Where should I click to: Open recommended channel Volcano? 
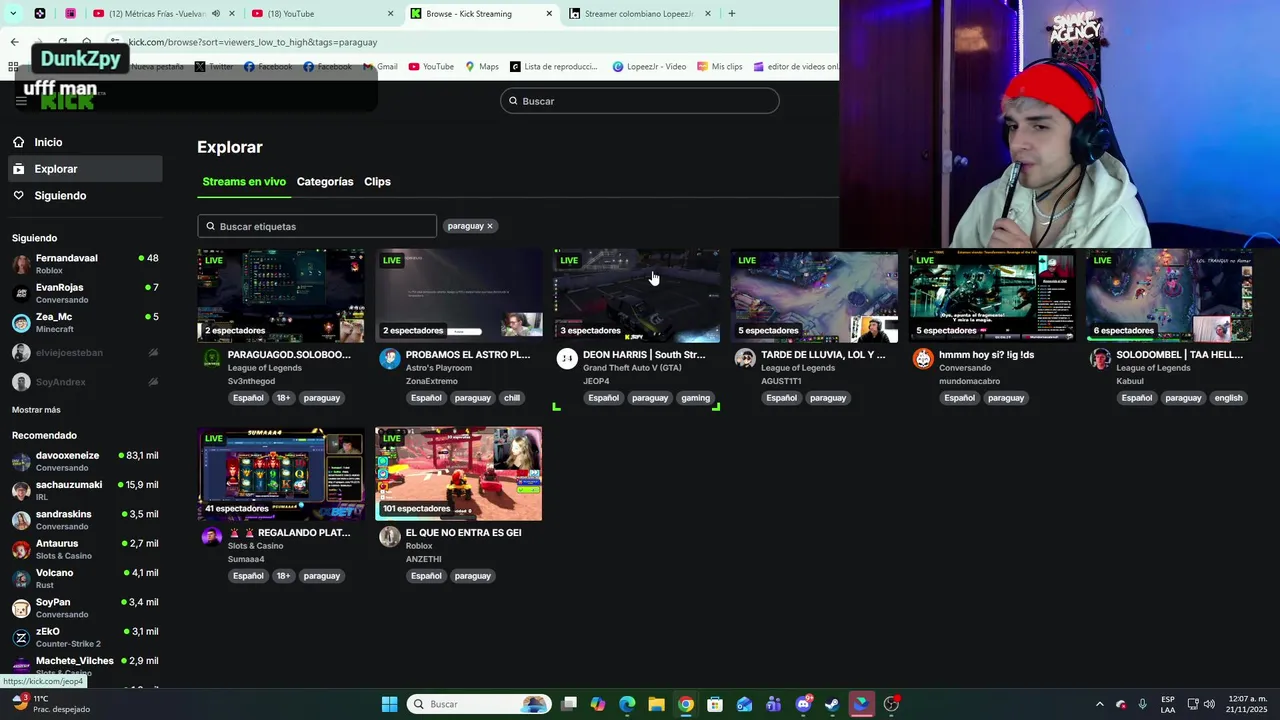click(x=85, y=578)
